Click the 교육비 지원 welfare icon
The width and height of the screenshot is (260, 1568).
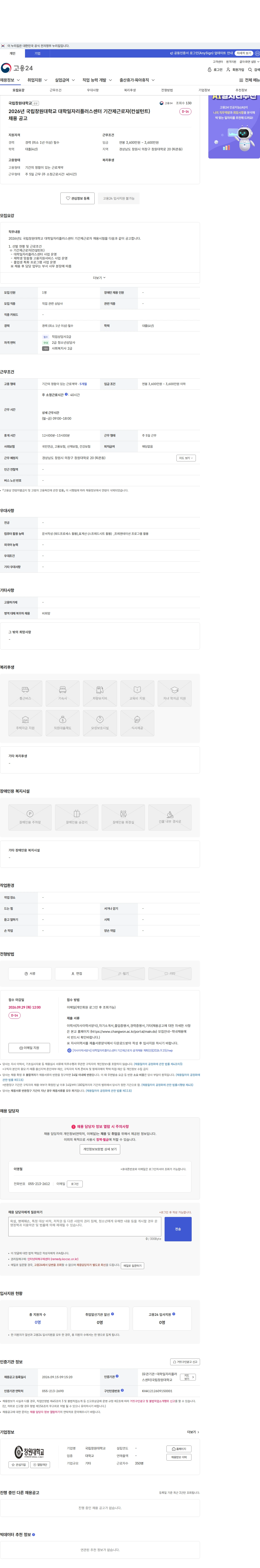click(137, 693)
